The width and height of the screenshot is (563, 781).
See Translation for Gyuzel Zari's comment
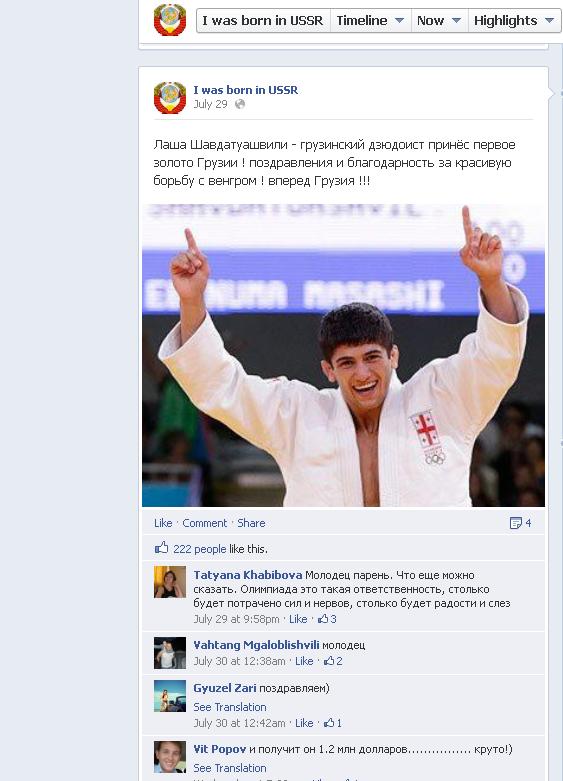[230, 707]
